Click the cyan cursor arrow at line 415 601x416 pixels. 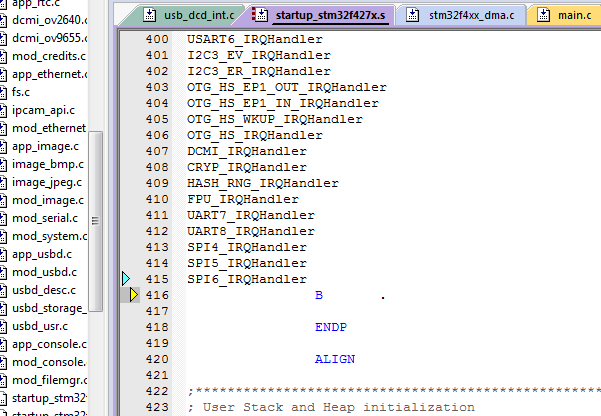click(126, 279)
